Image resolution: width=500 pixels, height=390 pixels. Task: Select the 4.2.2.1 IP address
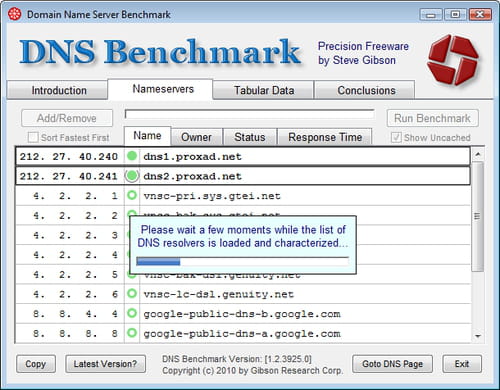(75, 196)
